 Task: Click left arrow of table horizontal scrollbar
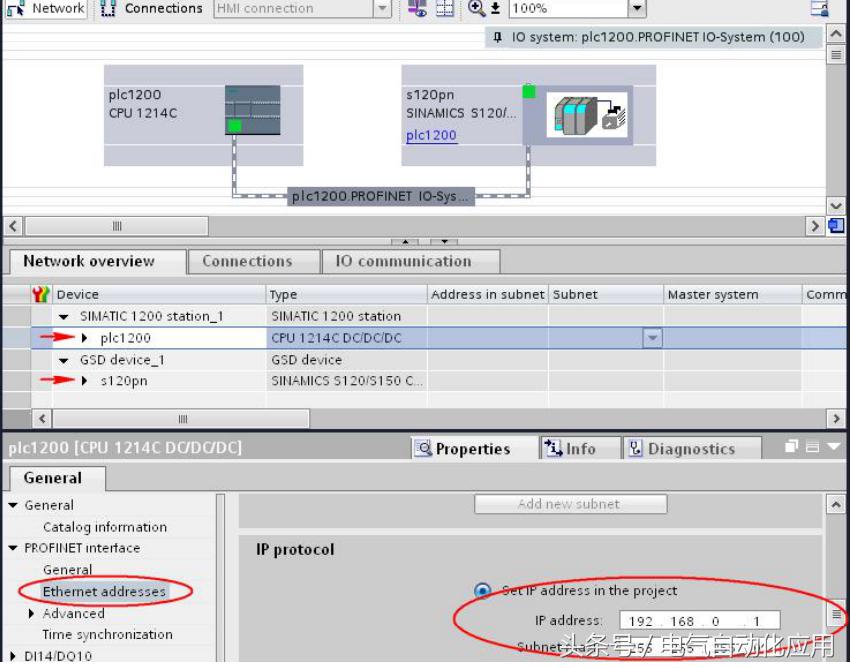[x=42, y=419]
